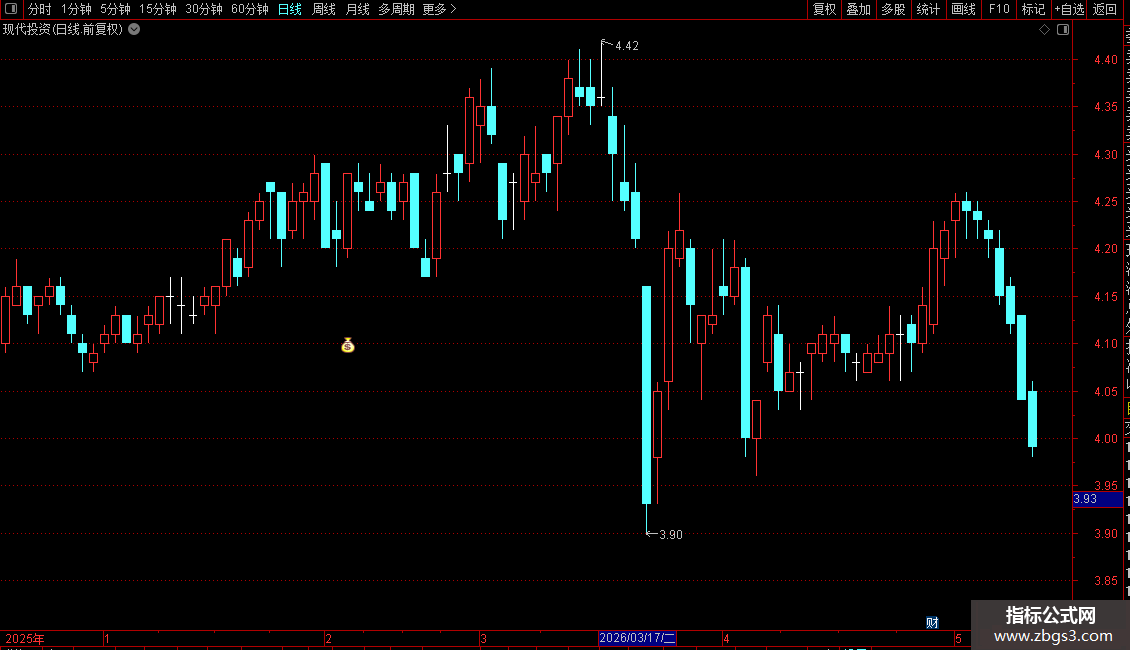Click the 2026/03/17 date marker on timeline
This screenshot has height=650, width=1130.
(x=637, y=638)
